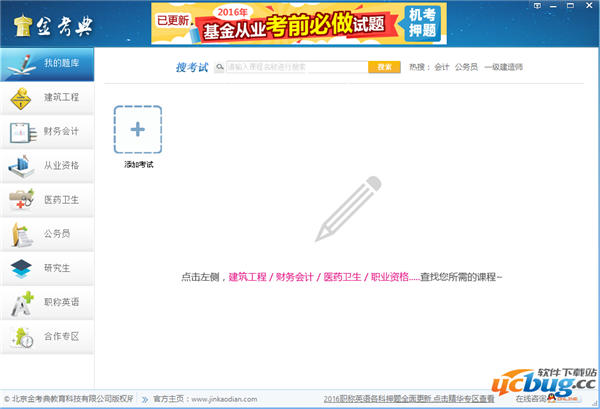Focus the course name search field
This screenshot has width=600, height=409.
click(297, 67)
